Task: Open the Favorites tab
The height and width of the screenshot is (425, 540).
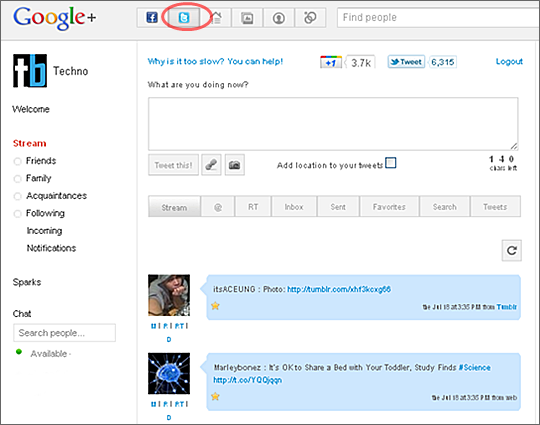Action: pos(389,207)
